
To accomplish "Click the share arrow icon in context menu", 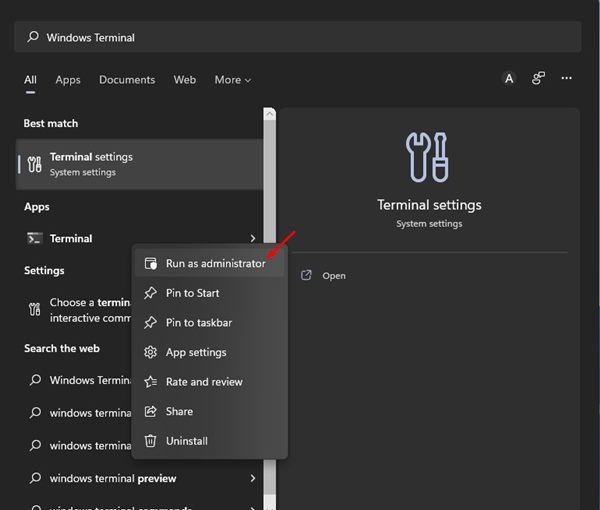I will tap(150, 411).
